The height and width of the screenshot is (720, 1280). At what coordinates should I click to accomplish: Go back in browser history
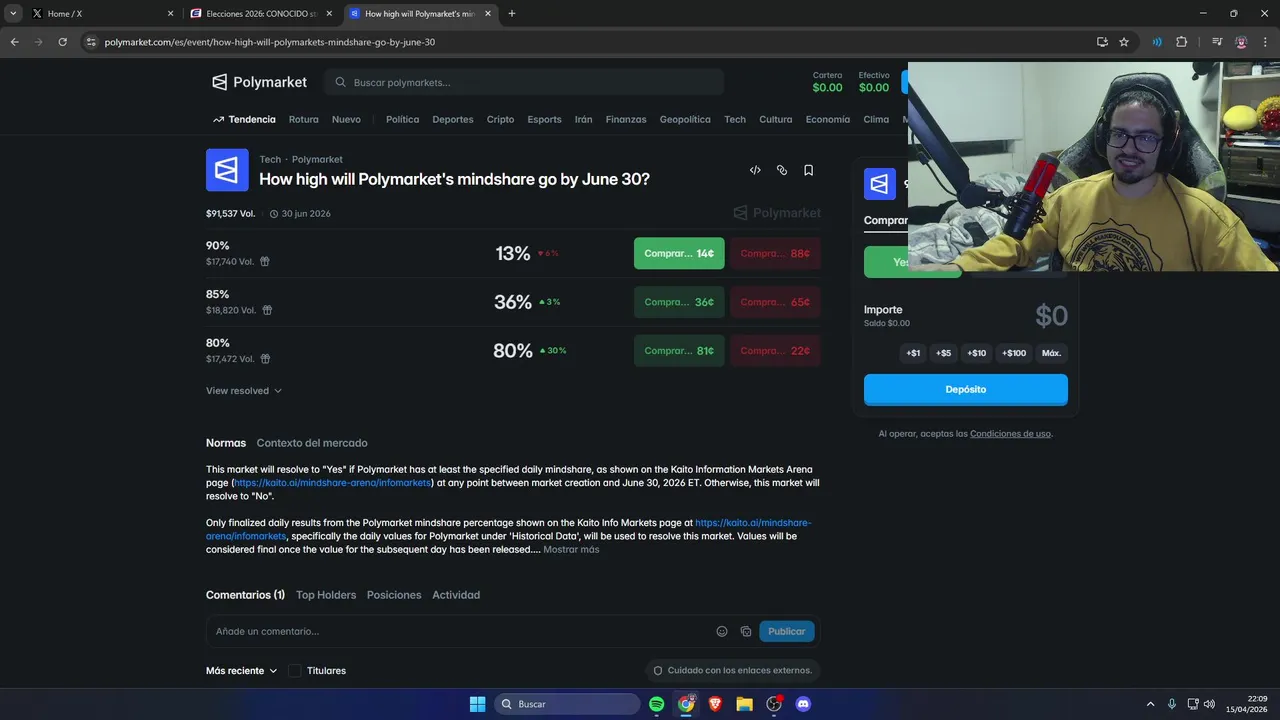click(x=15, y=42)
